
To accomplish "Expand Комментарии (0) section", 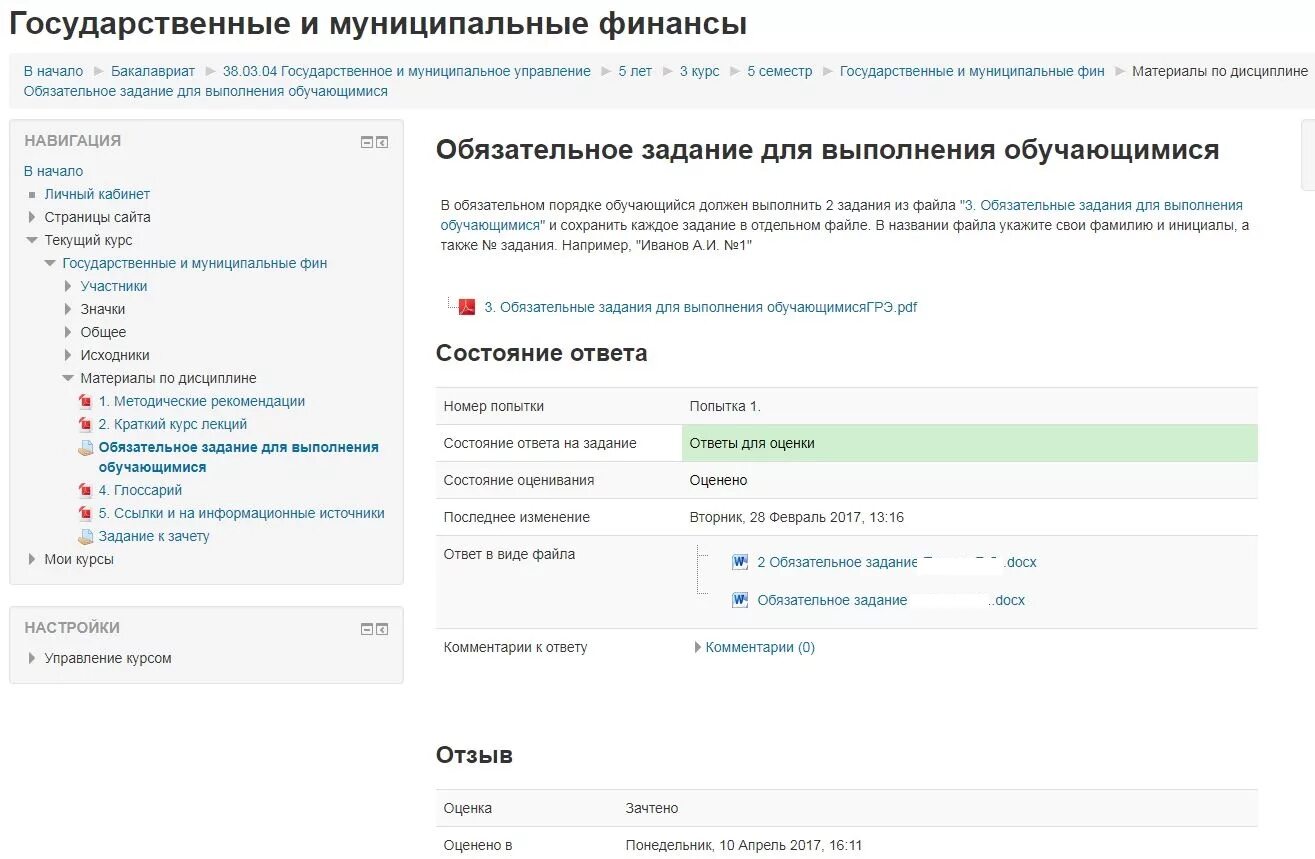I will pos(698,647).
